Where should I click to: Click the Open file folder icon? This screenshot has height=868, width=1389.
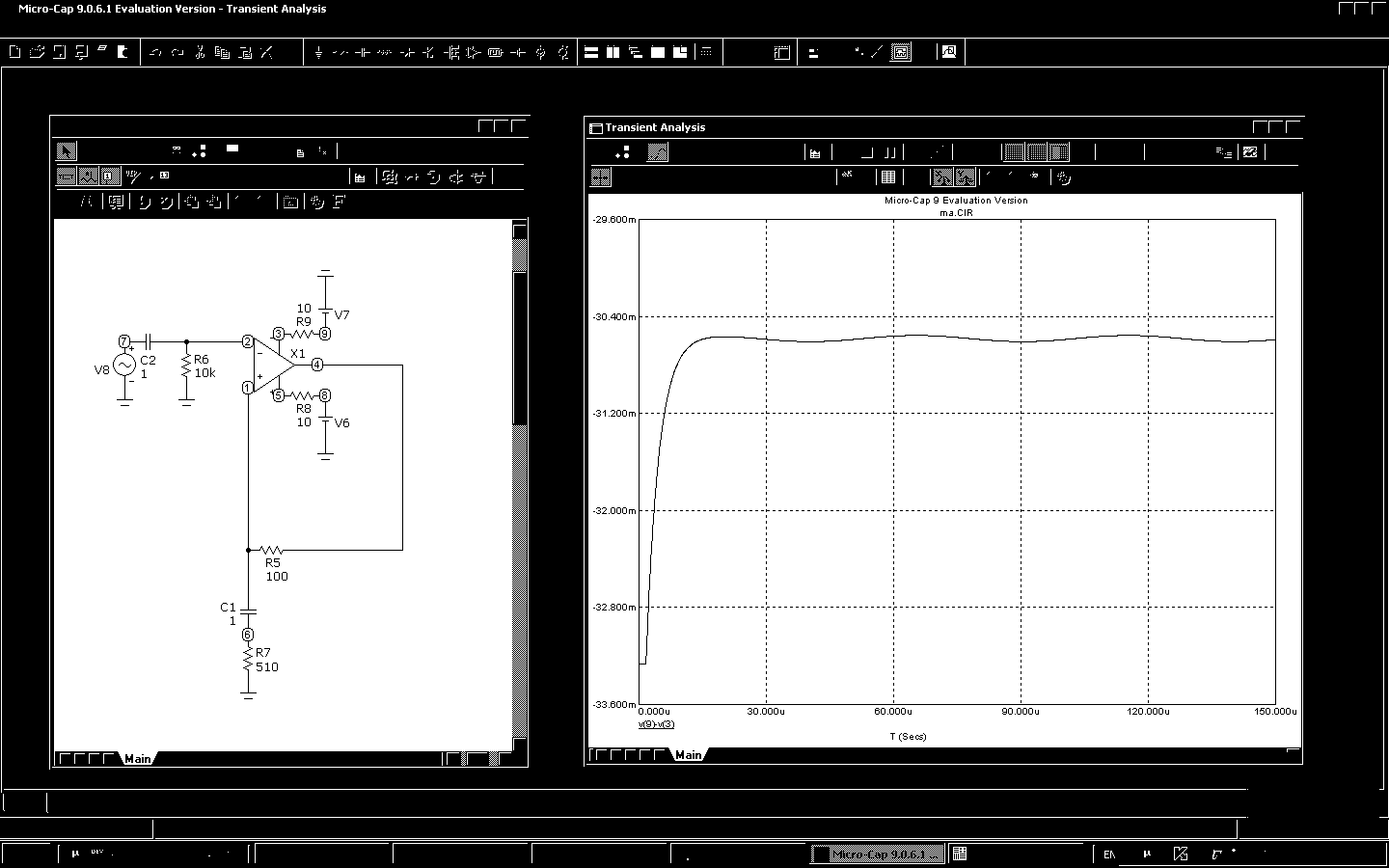37,52
